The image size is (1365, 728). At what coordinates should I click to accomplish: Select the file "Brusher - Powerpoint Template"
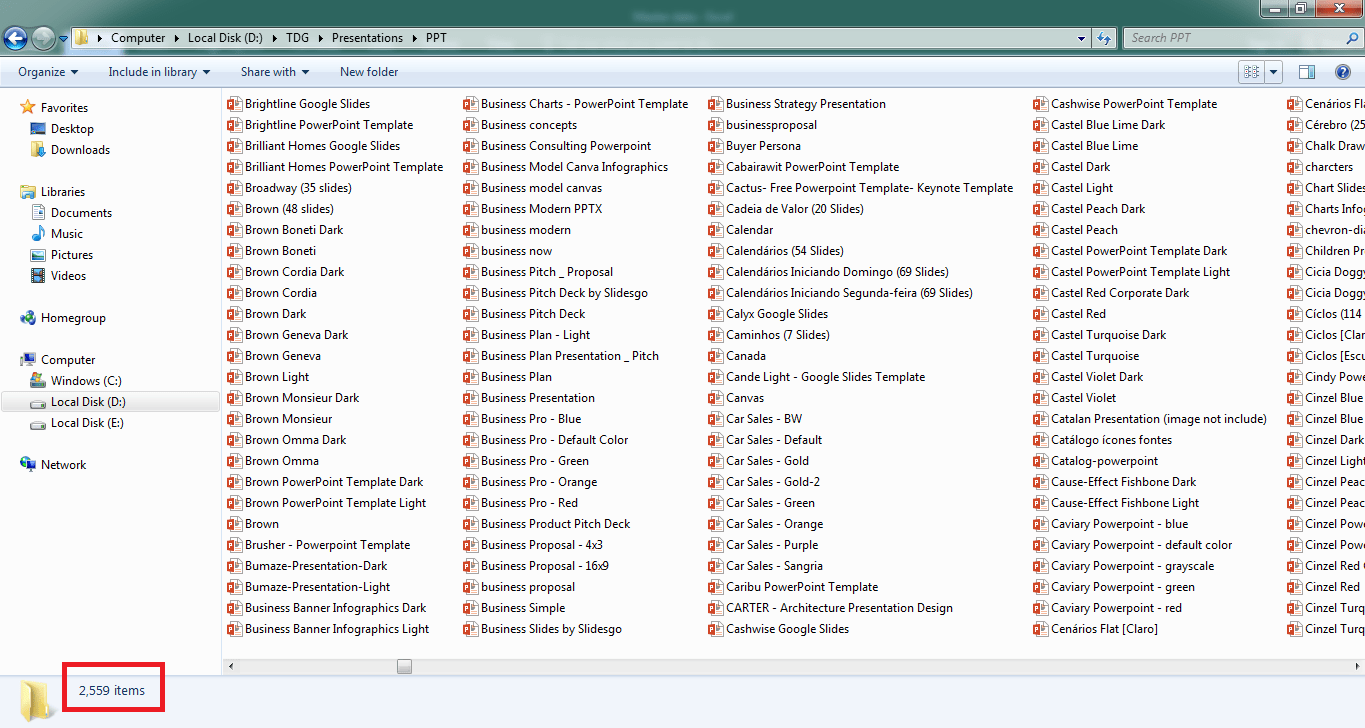tap(327, 545)
